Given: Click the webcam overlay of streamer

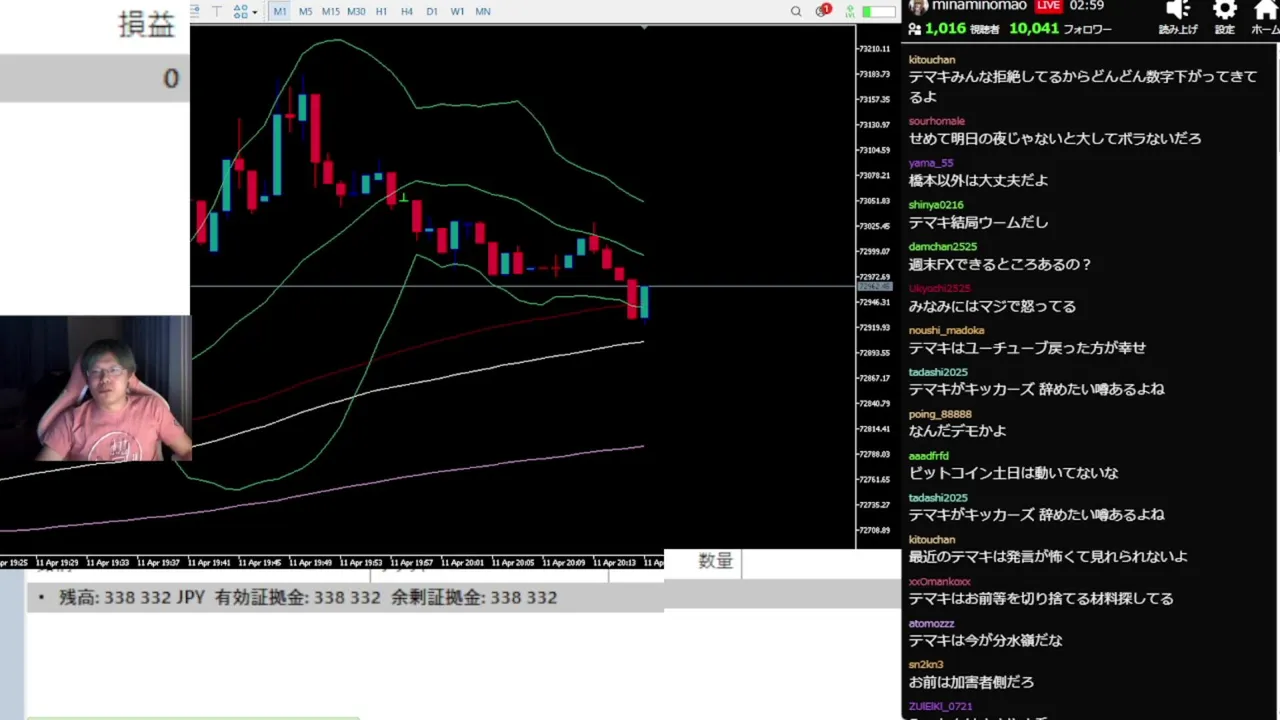Looking at the screenshot, I should [x=95, y=390].
